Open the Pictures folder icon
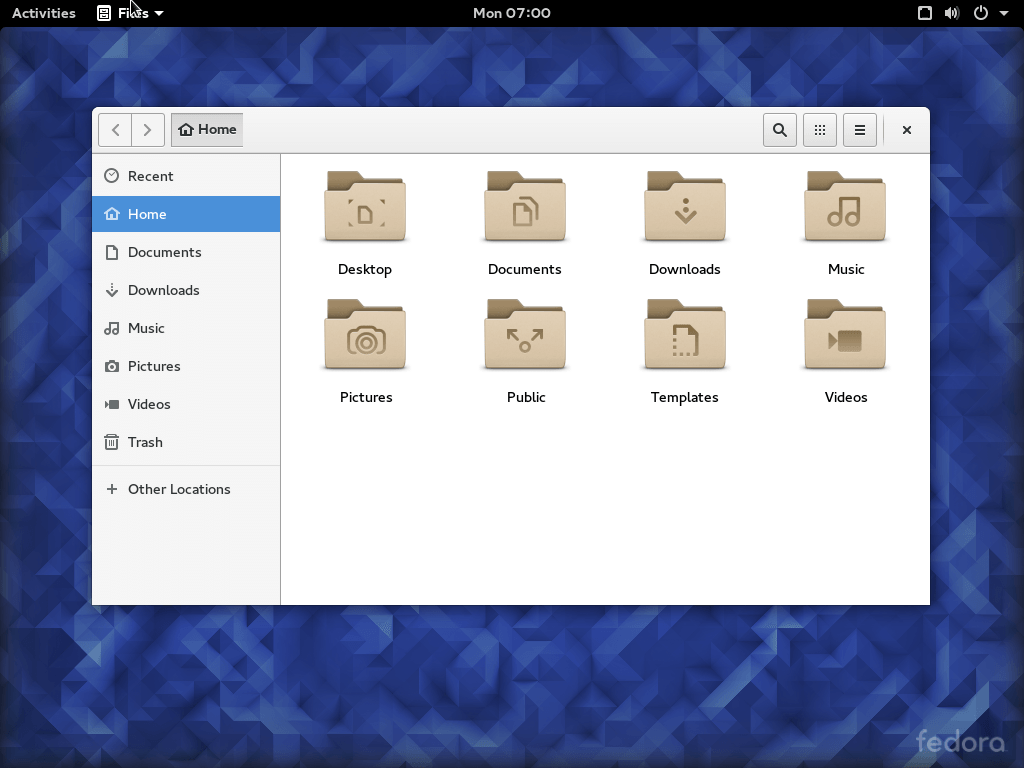1024x768 pixels. click(x=365, y=336)
